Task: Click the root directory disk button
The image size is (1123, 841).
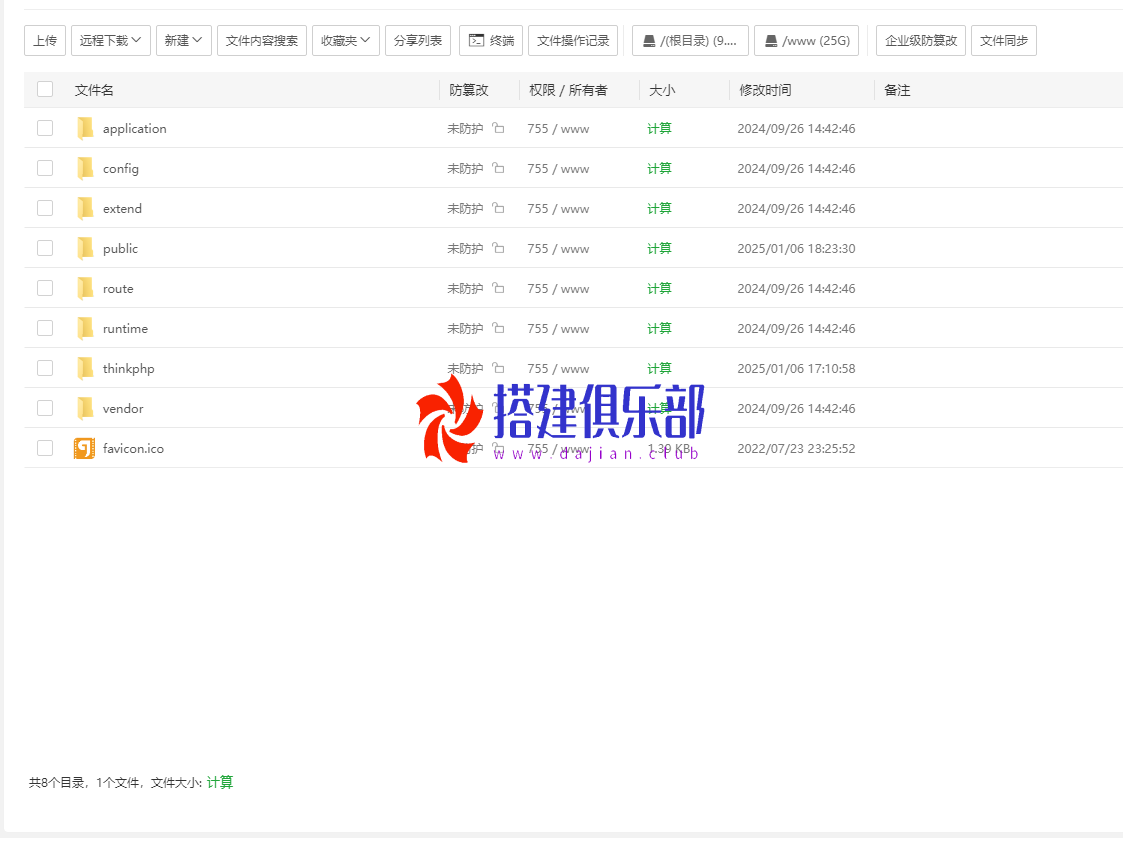Action: pyautogui.click(x=690, y=41)
